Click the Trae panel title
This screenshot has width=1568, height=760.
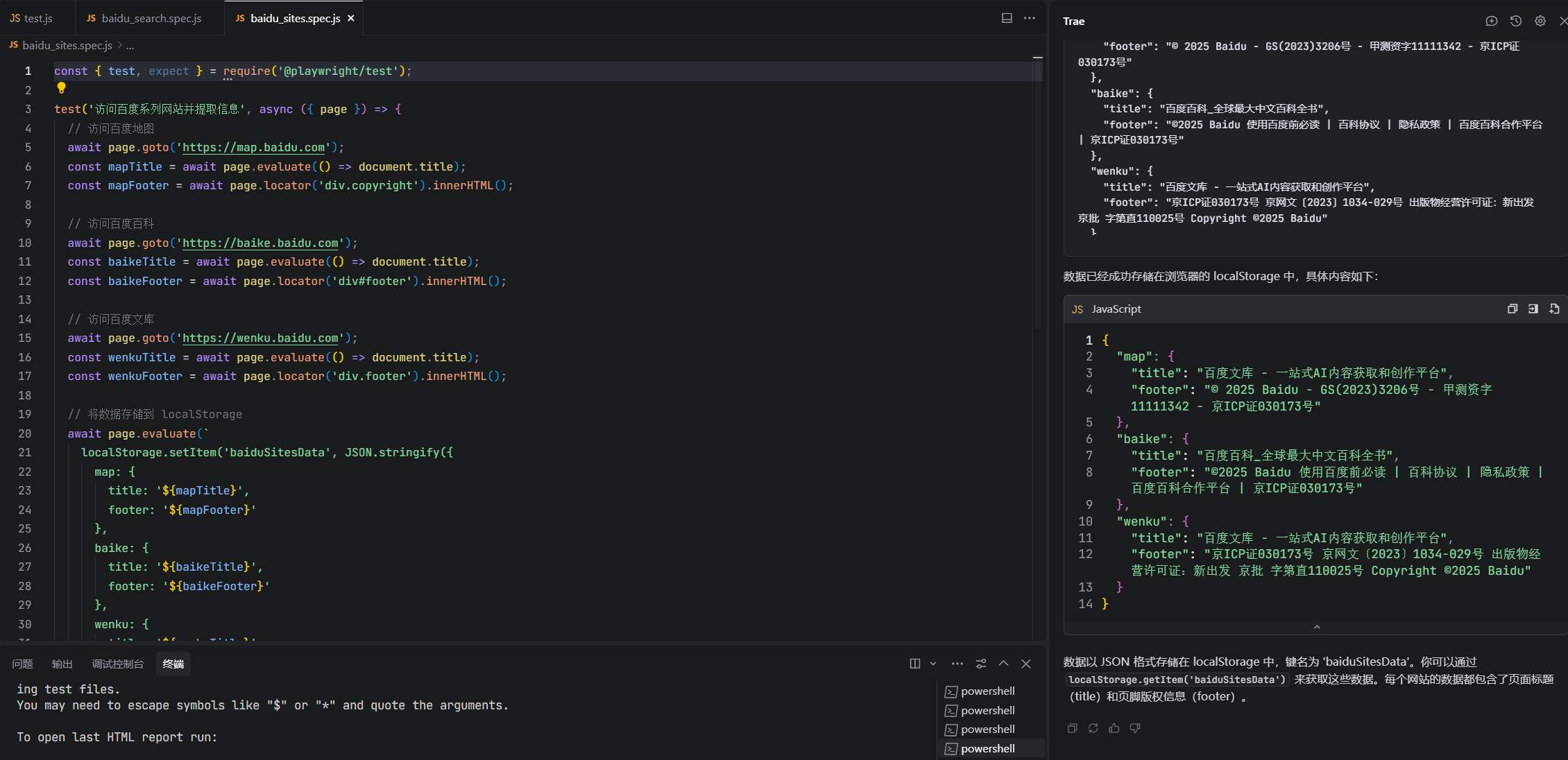click(x=1073, y=21)
